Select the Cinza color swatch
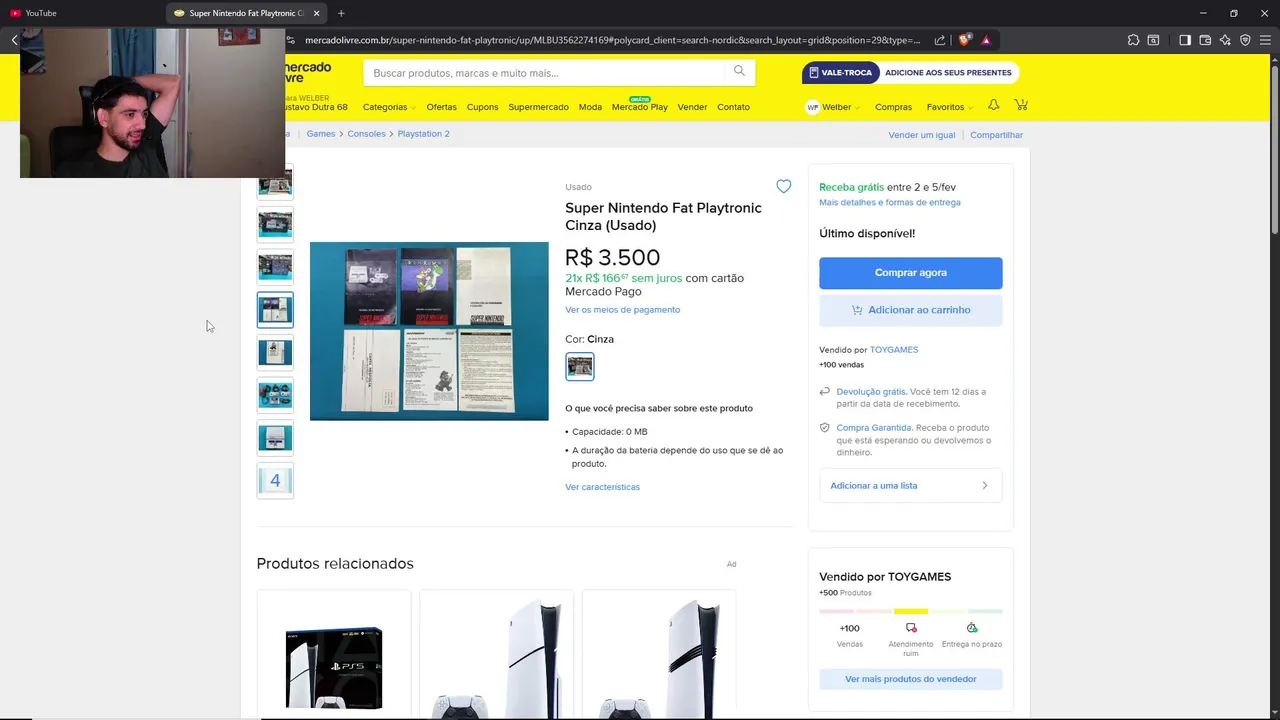This screenshot has width=1280, height=720. tap(580, 366)
